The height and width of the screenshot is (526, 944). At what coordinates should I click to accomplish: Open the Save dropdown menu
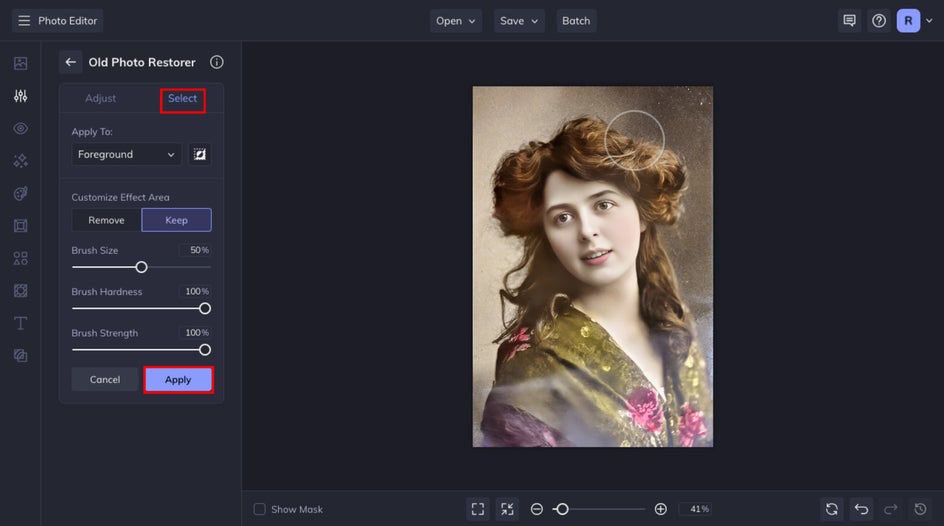click(x=519, y=20)
